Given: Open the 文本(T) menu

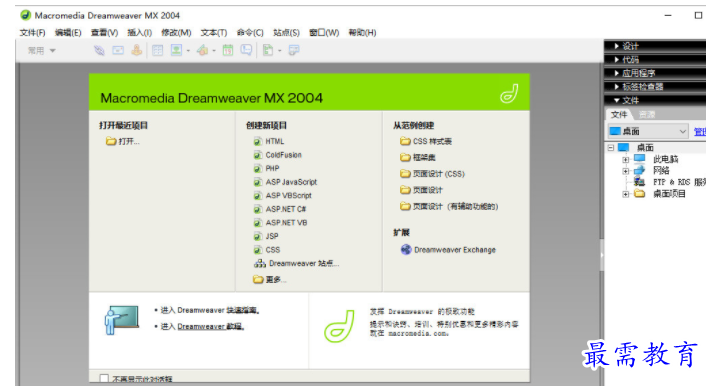Looking at the screenshot, I should (x=214, y=33).
